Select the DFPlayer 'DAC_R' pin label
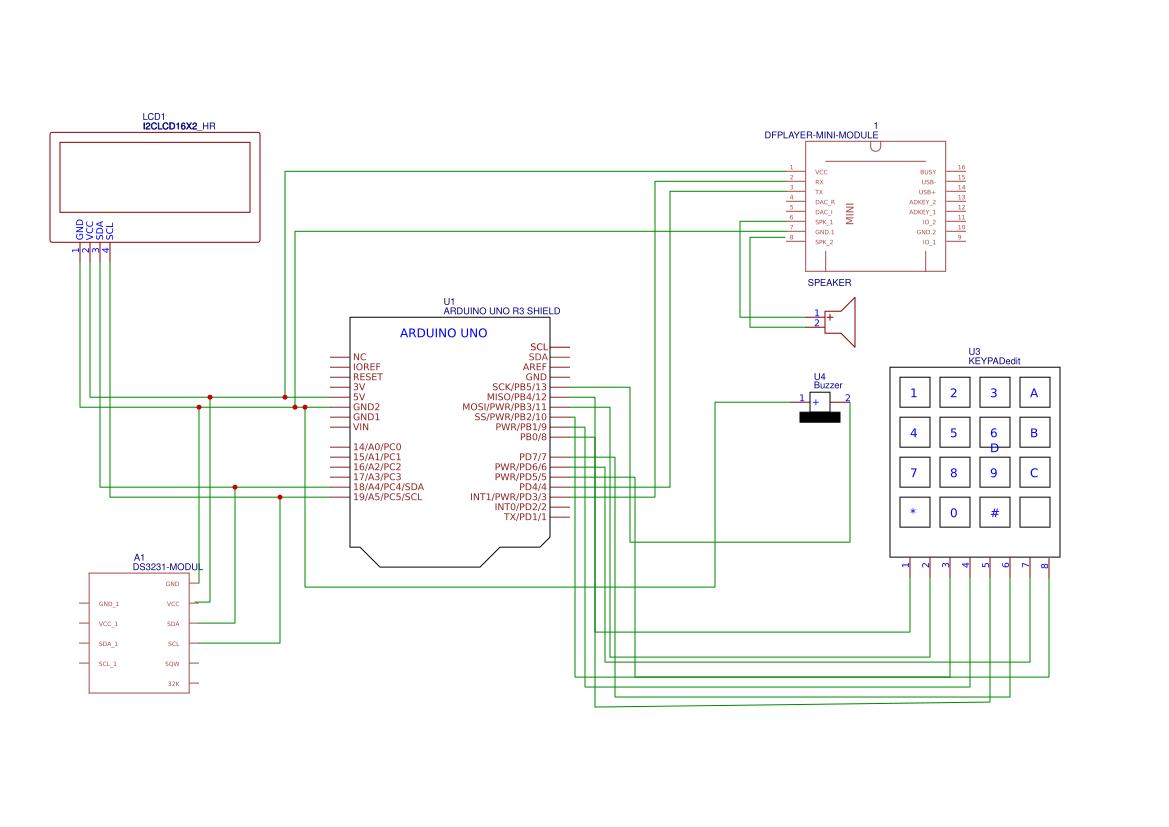Image resolution: width=1169 pixels, height=827 pixels. point(825,202)
